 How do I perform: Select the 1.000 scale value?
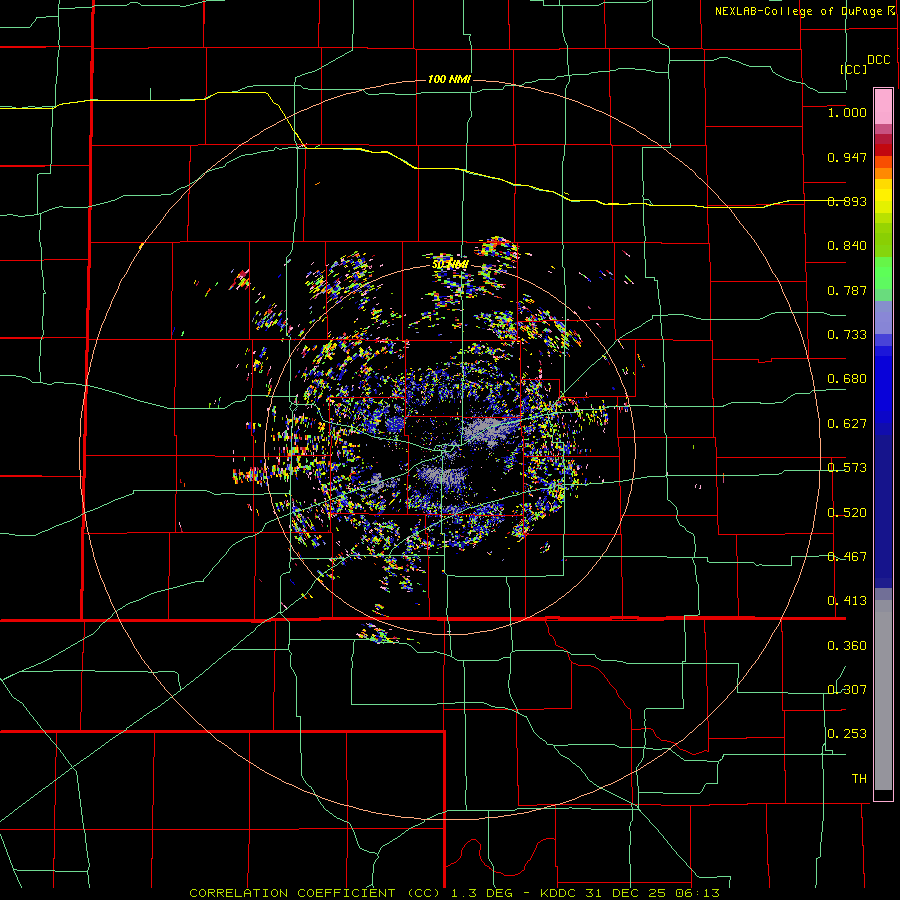point(847,112)
